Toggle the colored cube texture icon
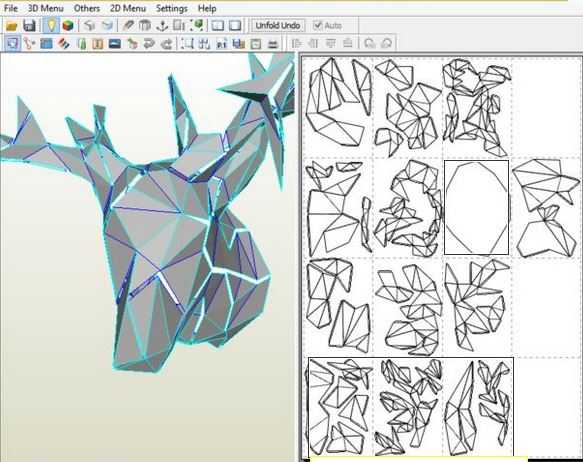 (68, 26)
